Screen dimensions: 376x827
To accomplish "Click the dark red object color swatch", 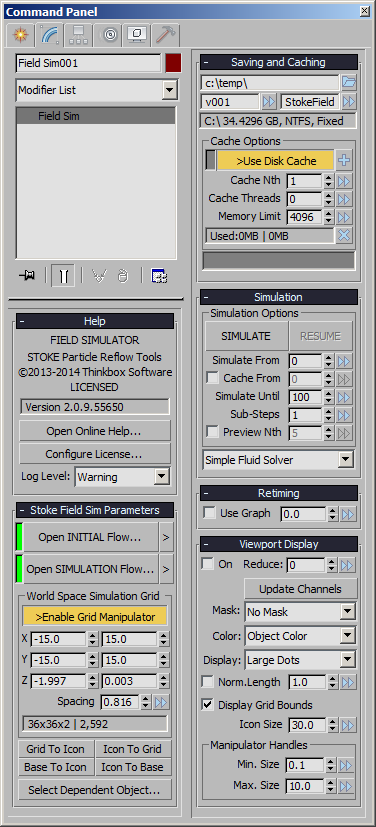I will [173, 63].
